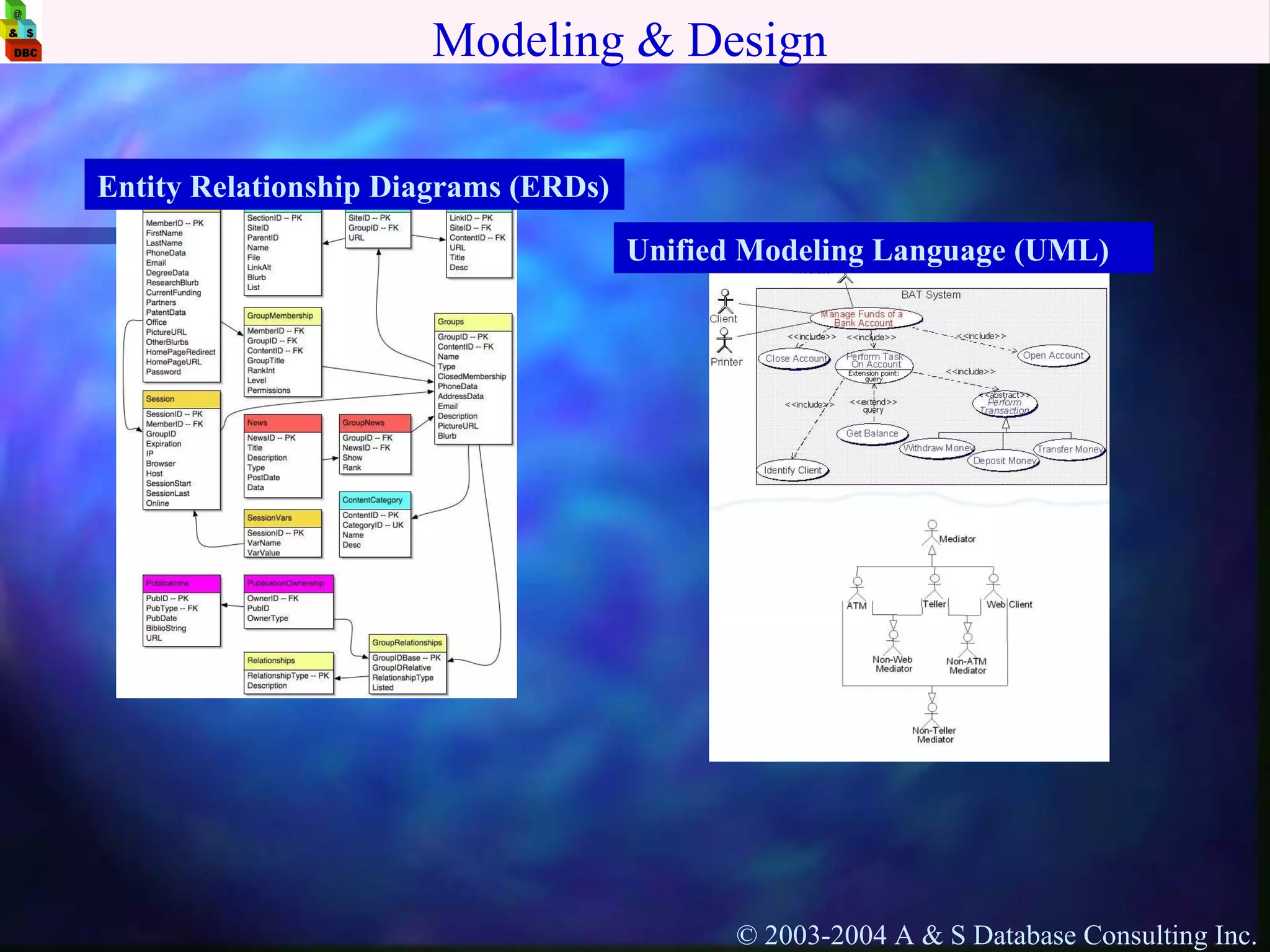Click the Unified Modeling Language heading
This screenshot has width=1270, height=952.
click(x=868, y=250)
